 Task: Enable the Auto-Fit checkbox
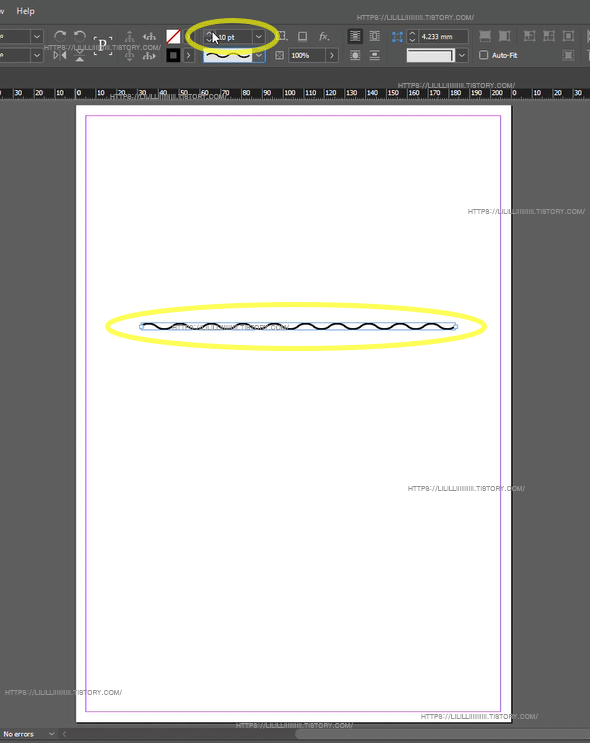(483, 55)
